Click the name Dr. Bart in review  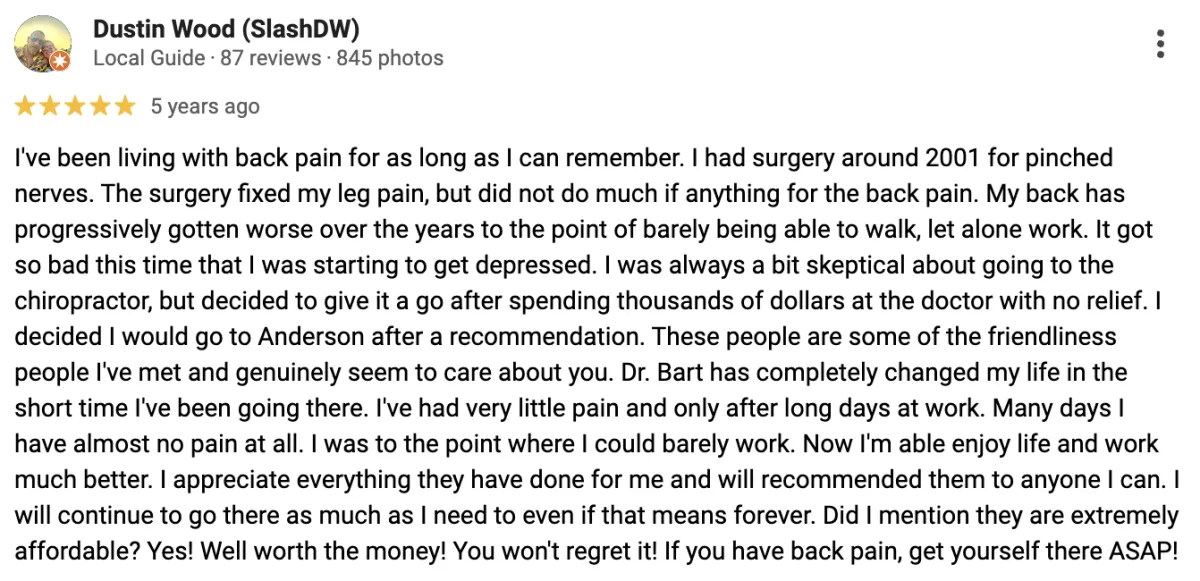tap(659, 373)
